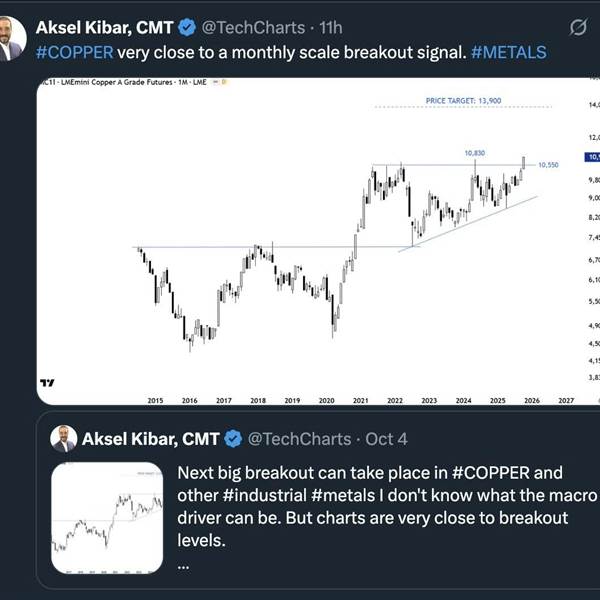Click the @TechCharts handle in the main tweet
The image size is (600, 600).
[x=251, y=27]
